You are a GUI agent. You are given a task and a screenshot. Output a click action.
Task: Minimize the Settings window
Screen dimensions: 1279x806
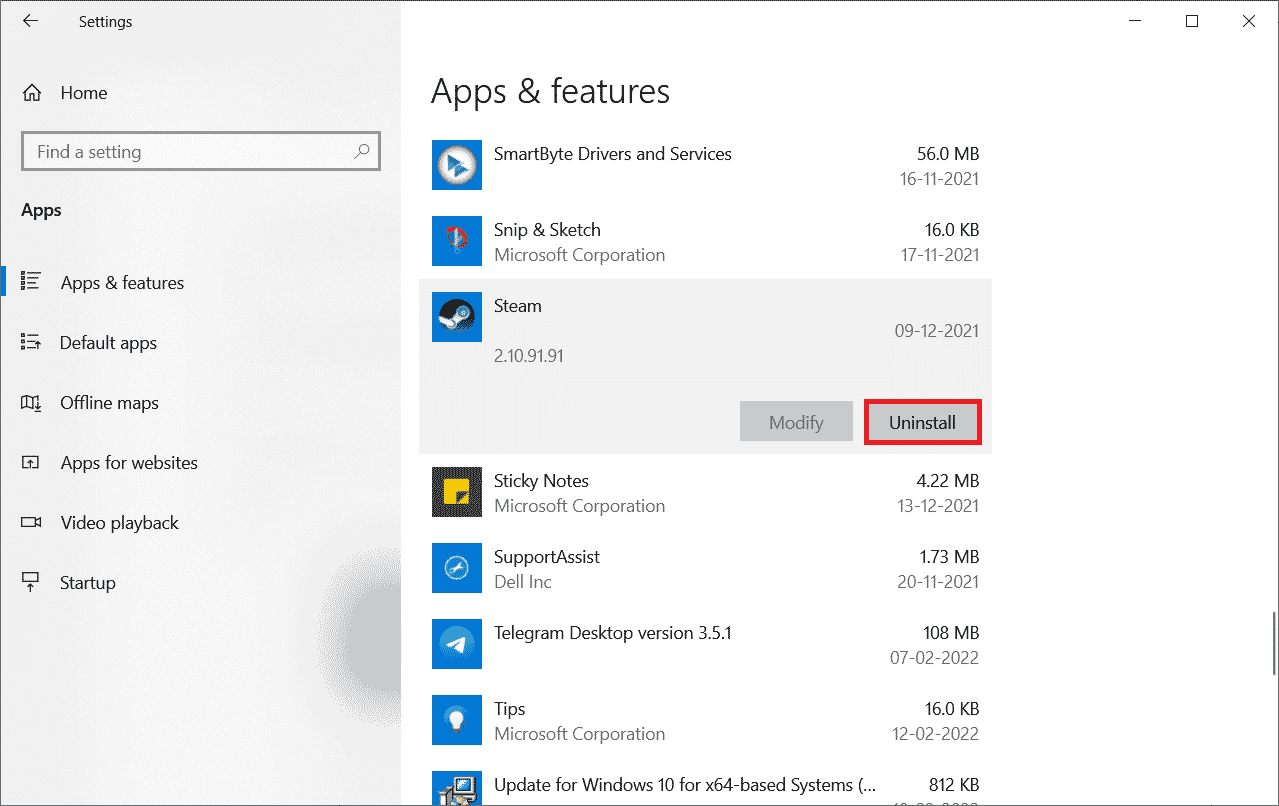tap(1133, 21)
